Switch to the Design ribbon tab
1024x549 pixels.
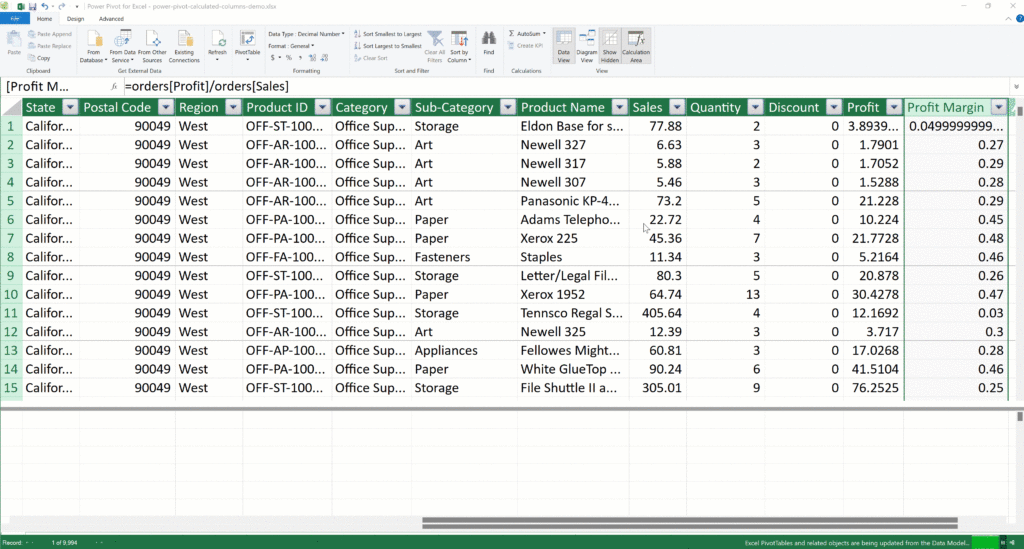75,19
